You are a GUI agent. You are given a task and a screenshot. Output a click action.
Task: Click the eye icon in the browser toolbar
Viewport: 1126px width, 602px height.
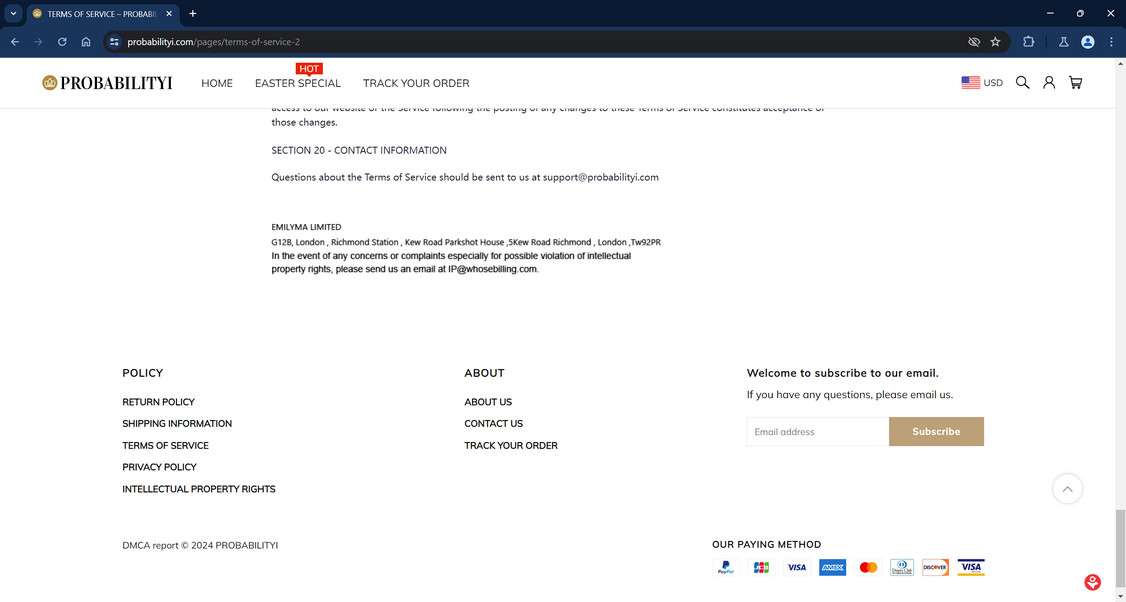[x=973, y=42]
